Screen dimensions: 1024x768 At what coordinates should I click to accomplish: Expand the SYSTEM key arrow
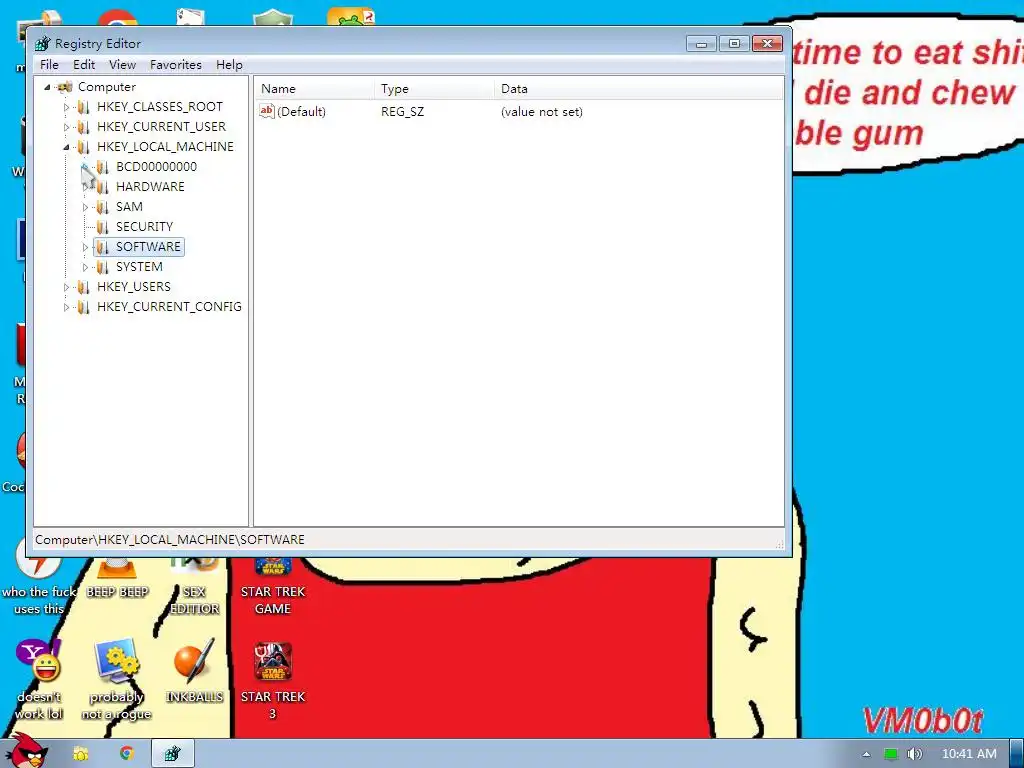click(85, 267)
